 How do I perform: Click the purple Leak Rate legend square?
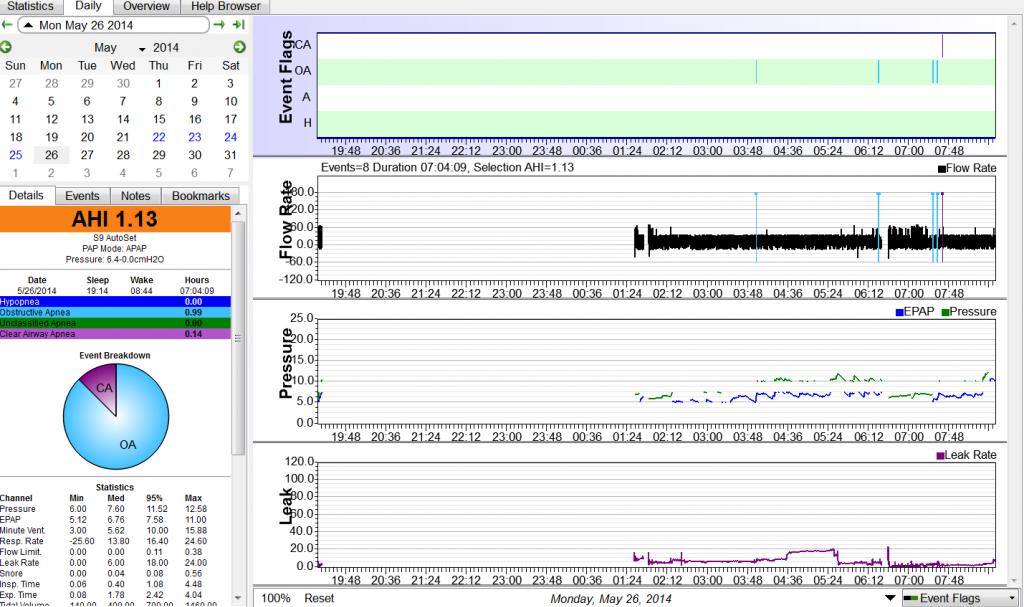(940, 455)
